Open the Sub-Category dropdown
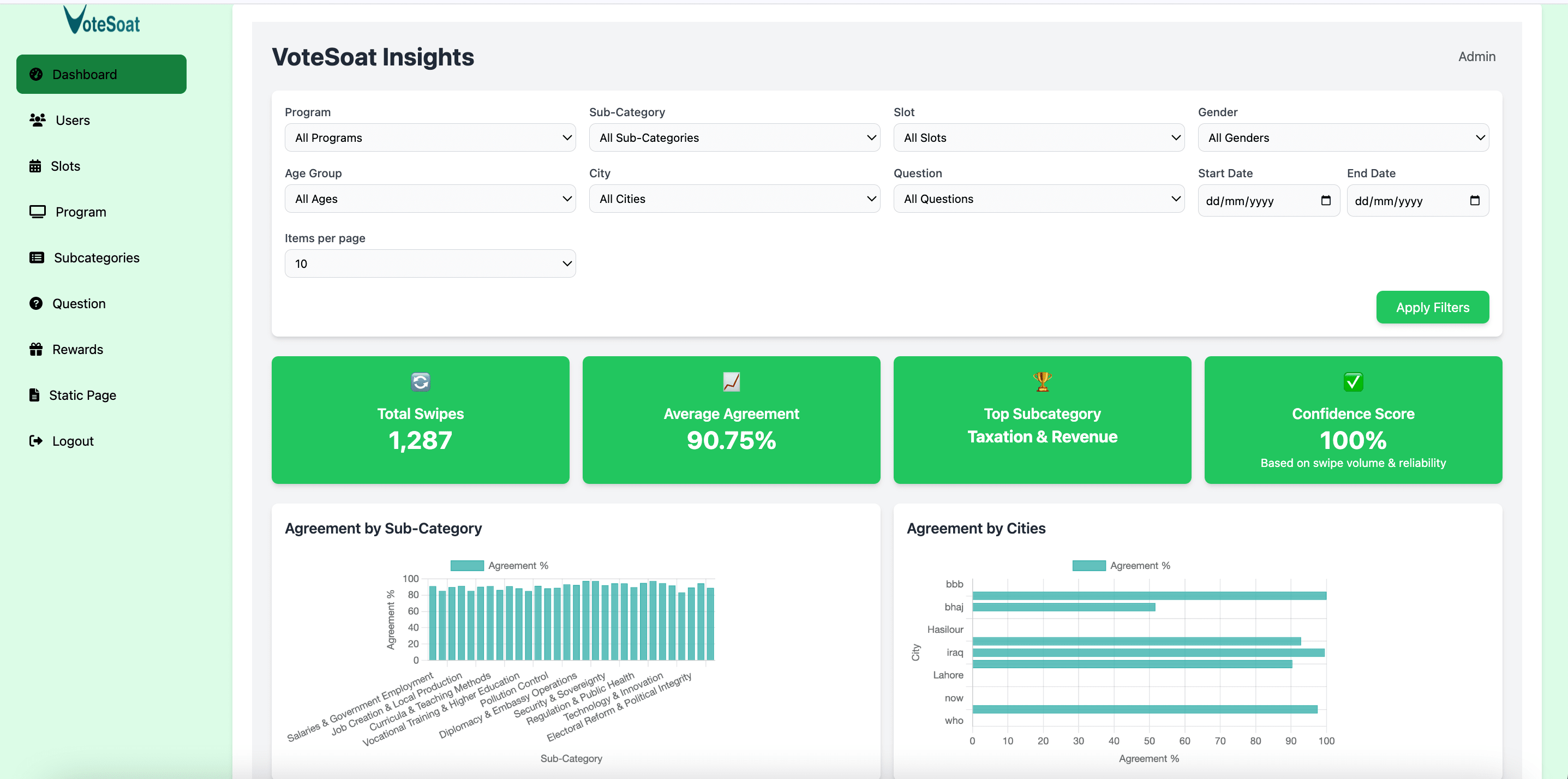 [x=735, y=137]
